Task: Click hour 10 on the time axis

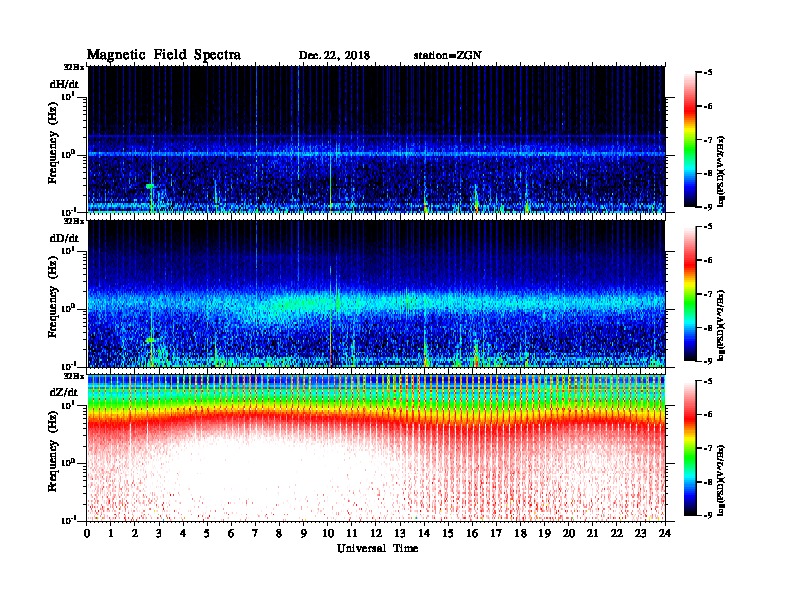Action: click(328, 534)
